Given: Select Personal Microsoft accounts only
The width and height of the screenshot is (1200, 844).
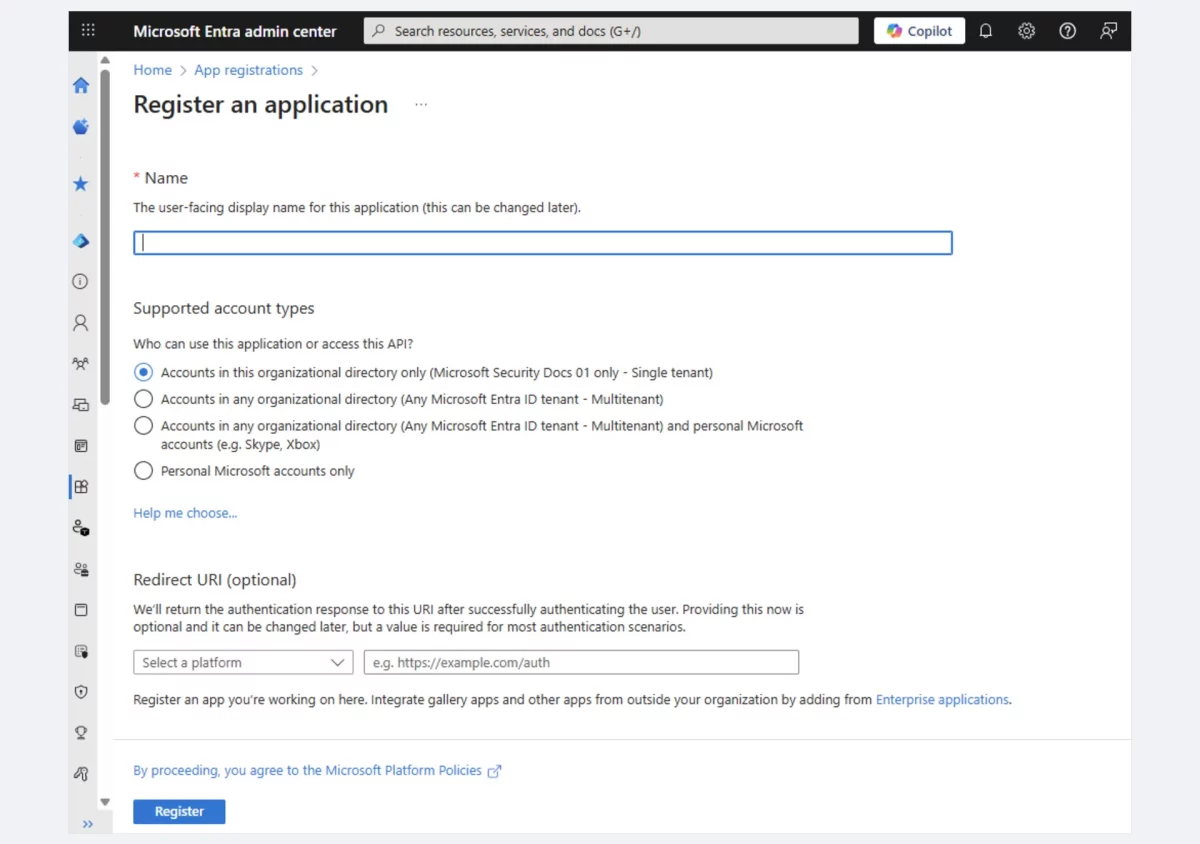Looking at the screenshot, I should pyautogui.click(x=143, y=471).
